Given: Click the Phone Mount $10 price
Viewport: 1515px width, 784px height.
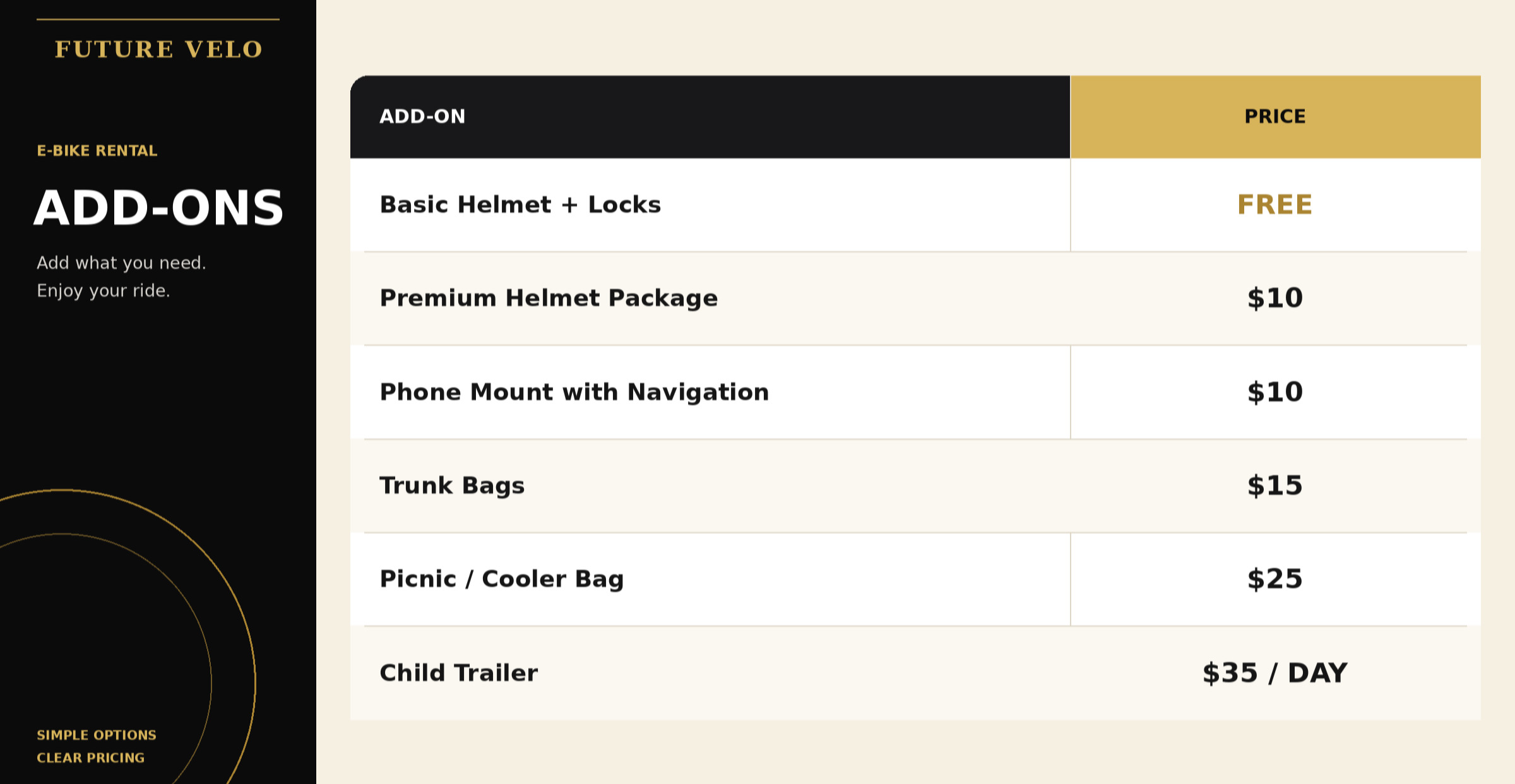Looking at the screenshot, I should (1275, 392).
